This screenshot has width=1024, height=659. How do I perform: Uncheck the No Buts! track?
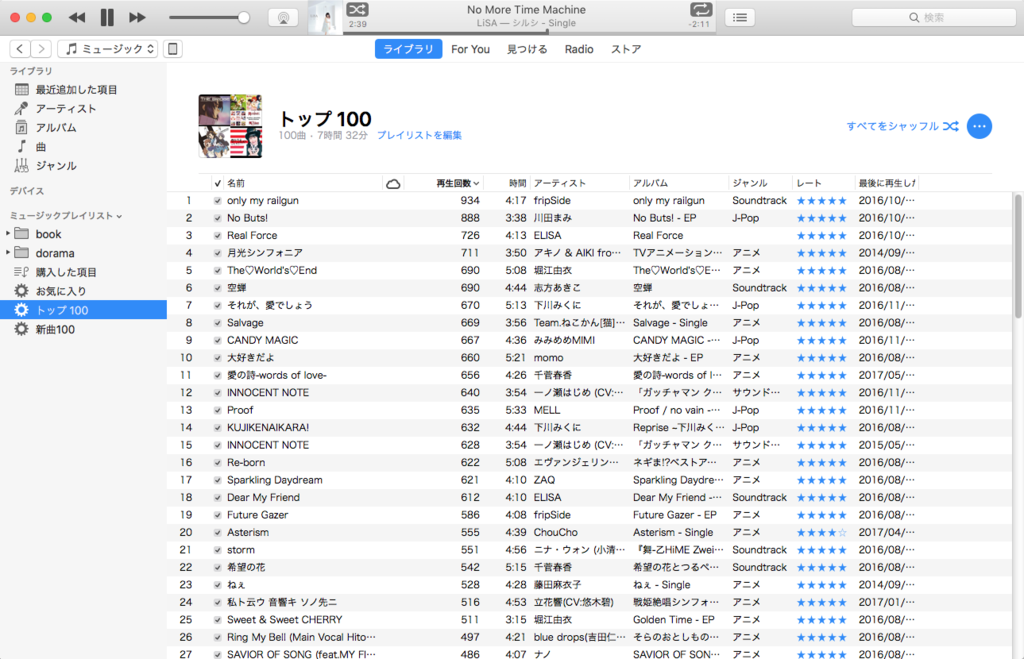217,218
